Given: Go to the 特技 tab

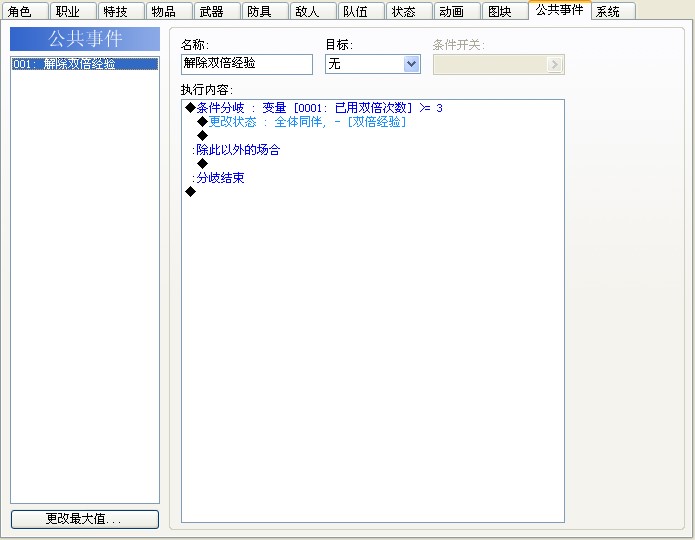Looking at the screenshot, I should pos(121,11).
